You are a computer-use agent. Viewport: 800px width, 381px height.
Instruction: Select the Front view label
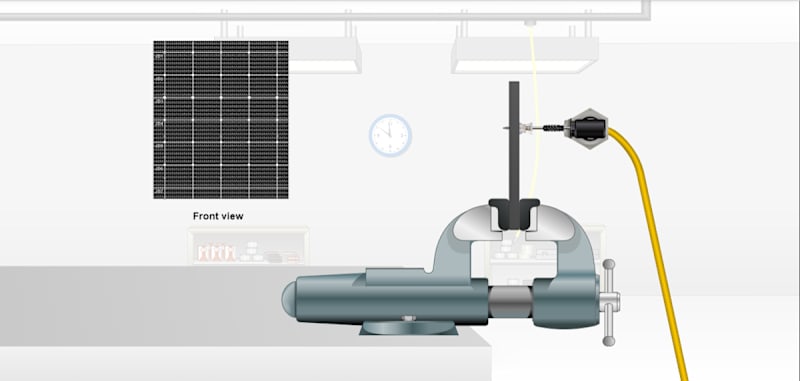218,216
